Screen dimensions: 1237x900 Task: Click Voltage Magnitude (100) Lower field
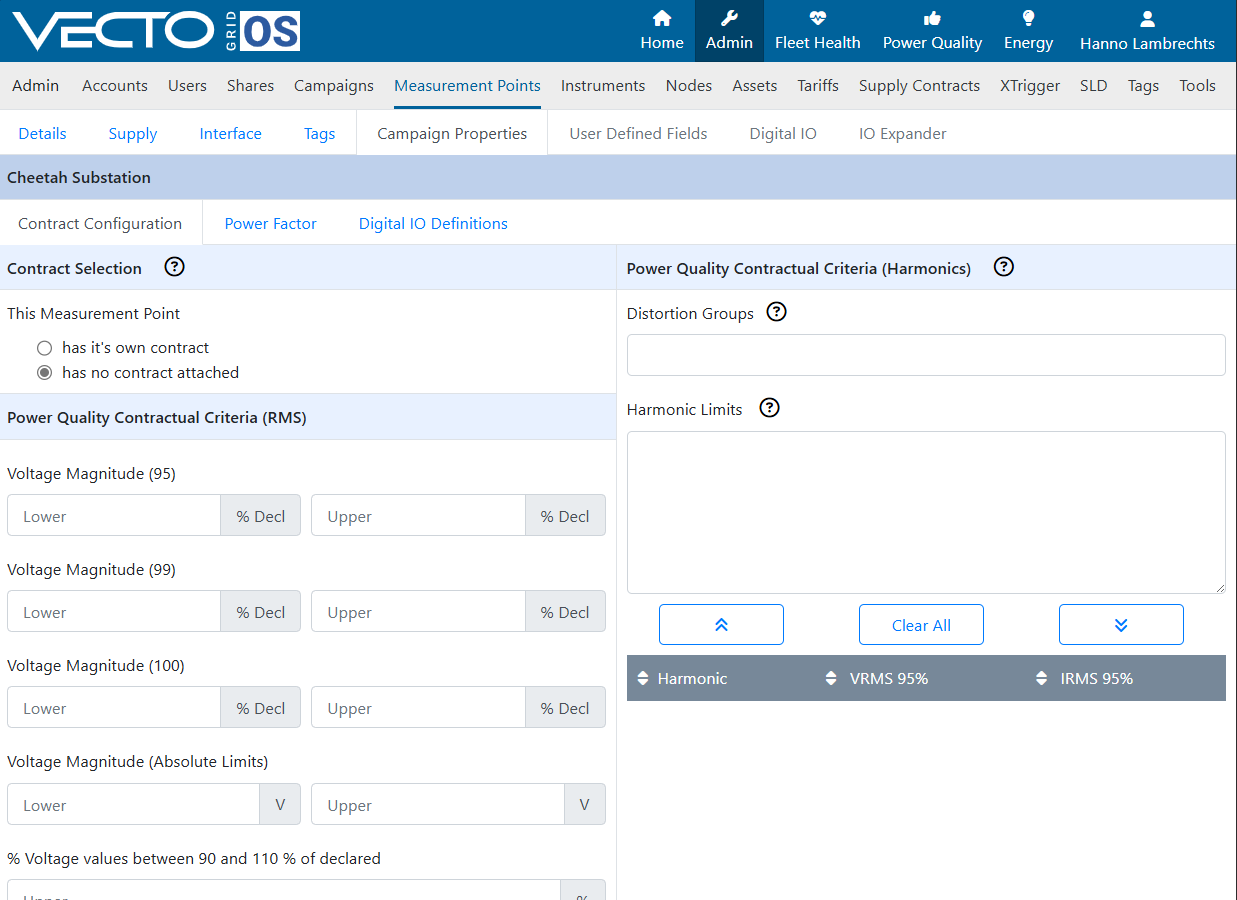point(114,708)
